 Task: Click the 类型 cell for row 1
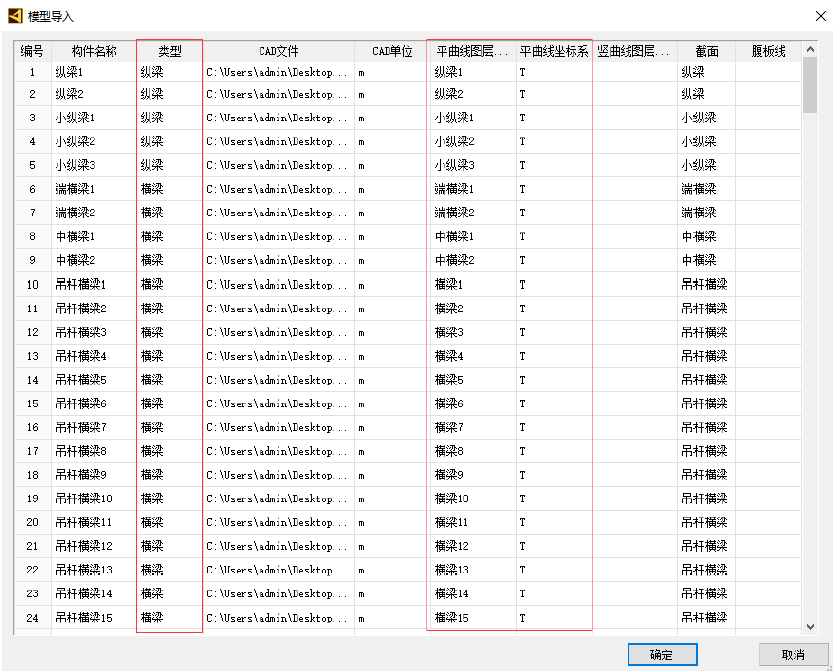pyautogui.click(x=169, y=72)
